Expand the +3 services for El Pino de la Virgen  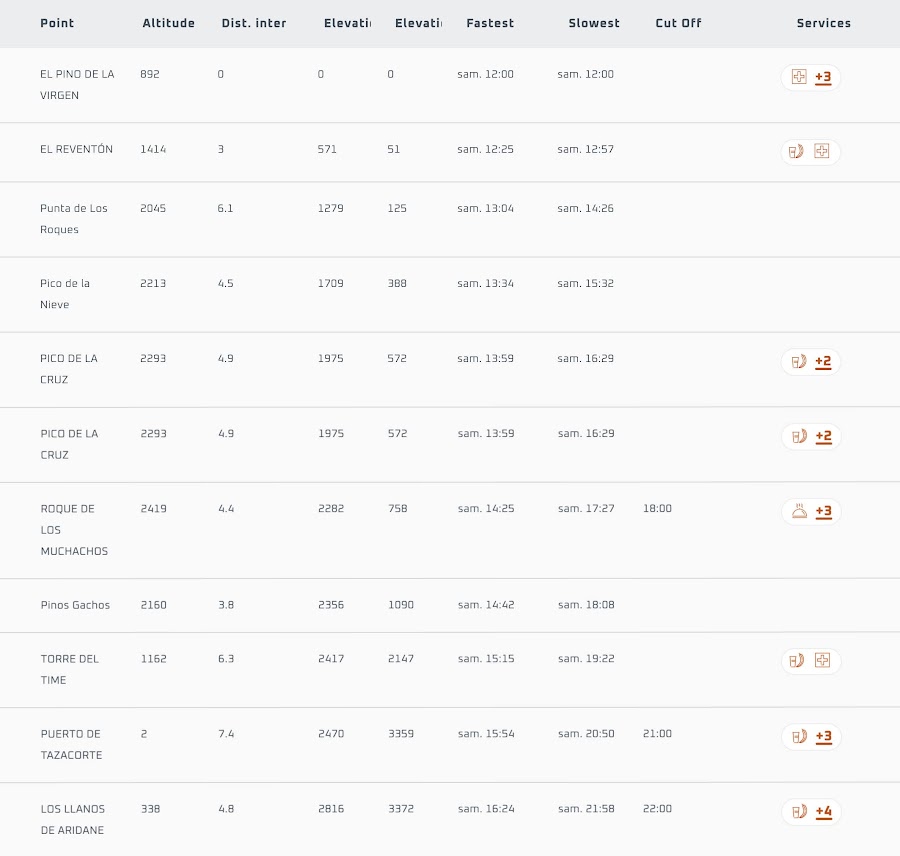823,77
